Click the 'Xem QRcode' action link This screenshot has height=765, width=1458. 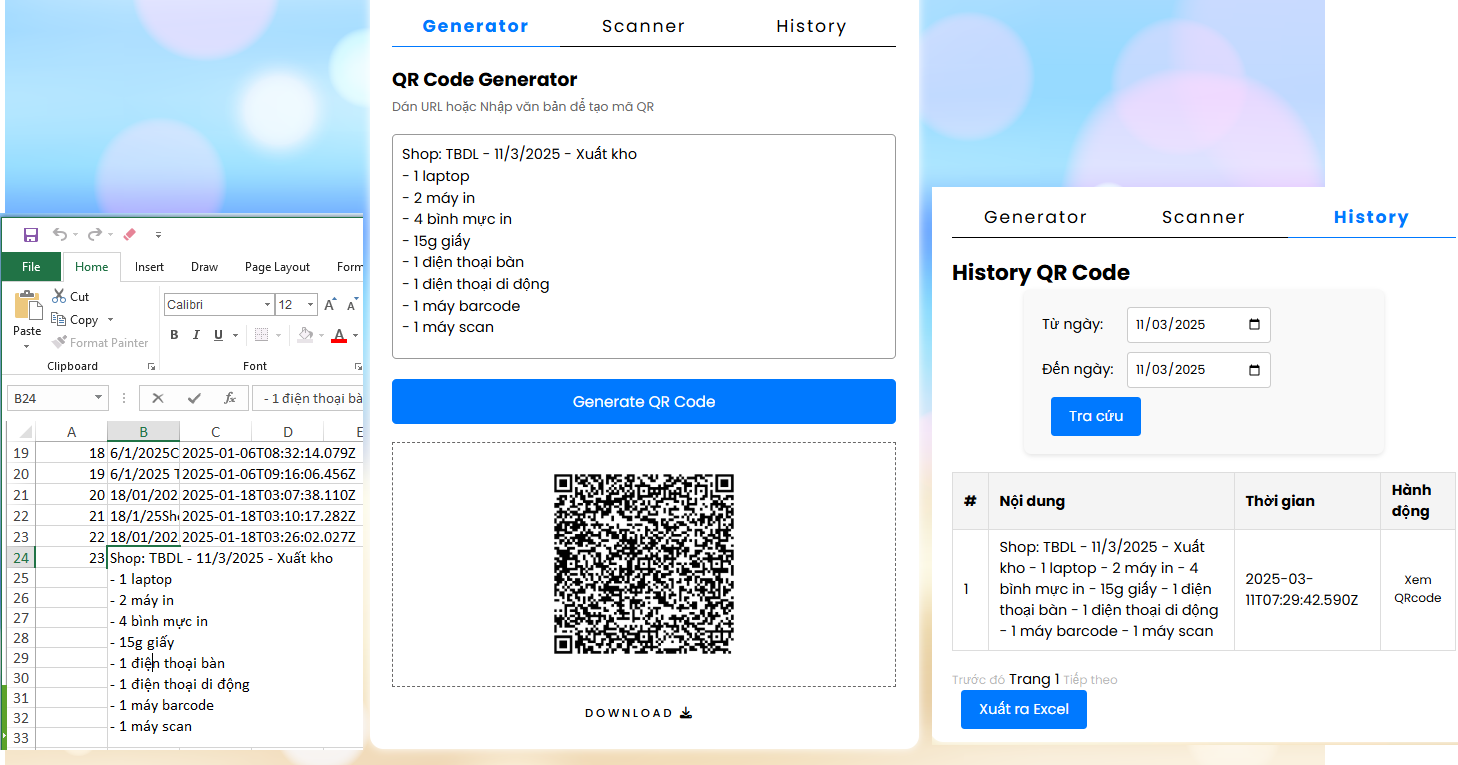point(1417,589)
